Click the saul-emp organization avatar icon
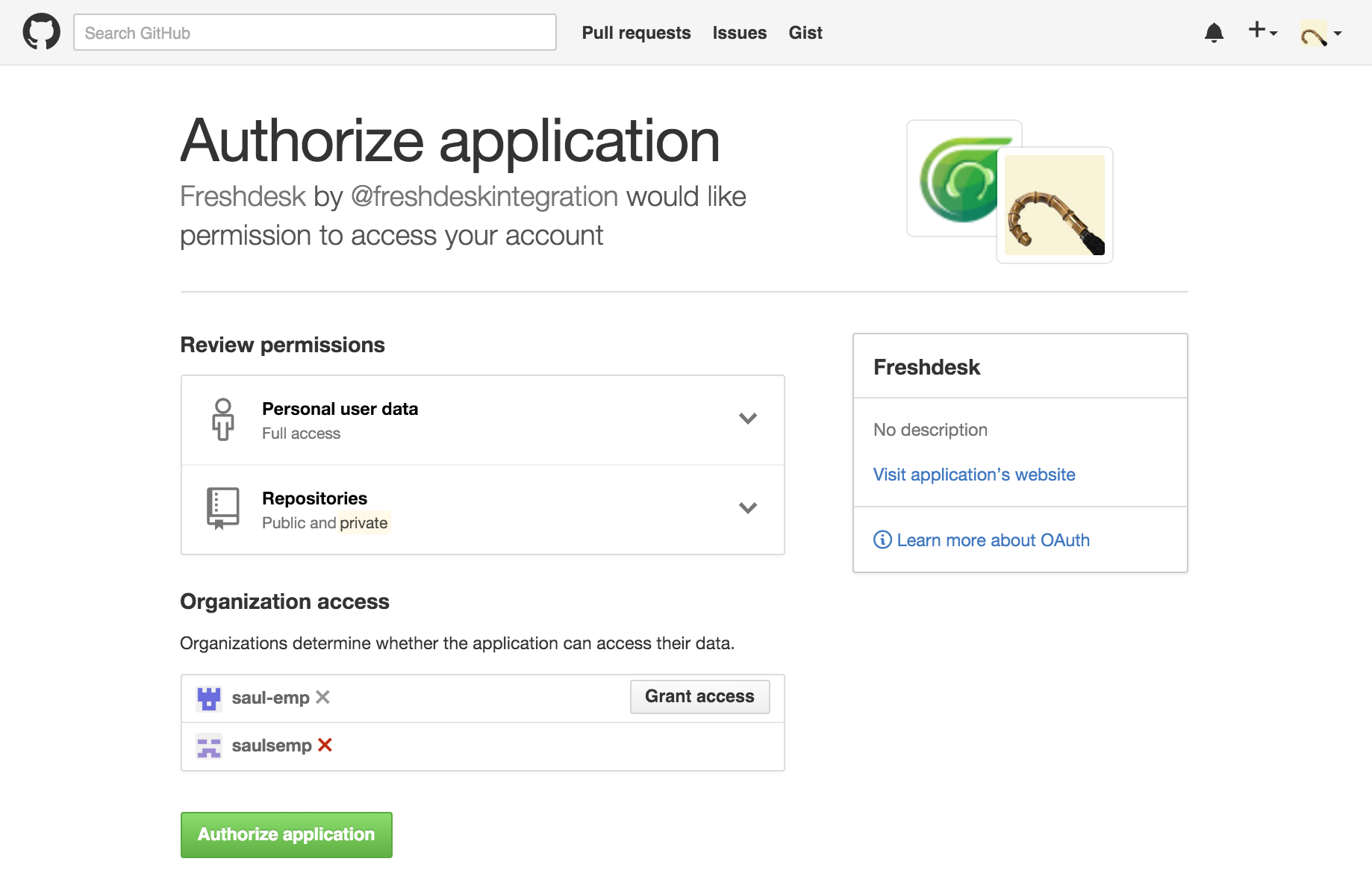Viewport: 1372px width, 888px height. click(208, 698)
